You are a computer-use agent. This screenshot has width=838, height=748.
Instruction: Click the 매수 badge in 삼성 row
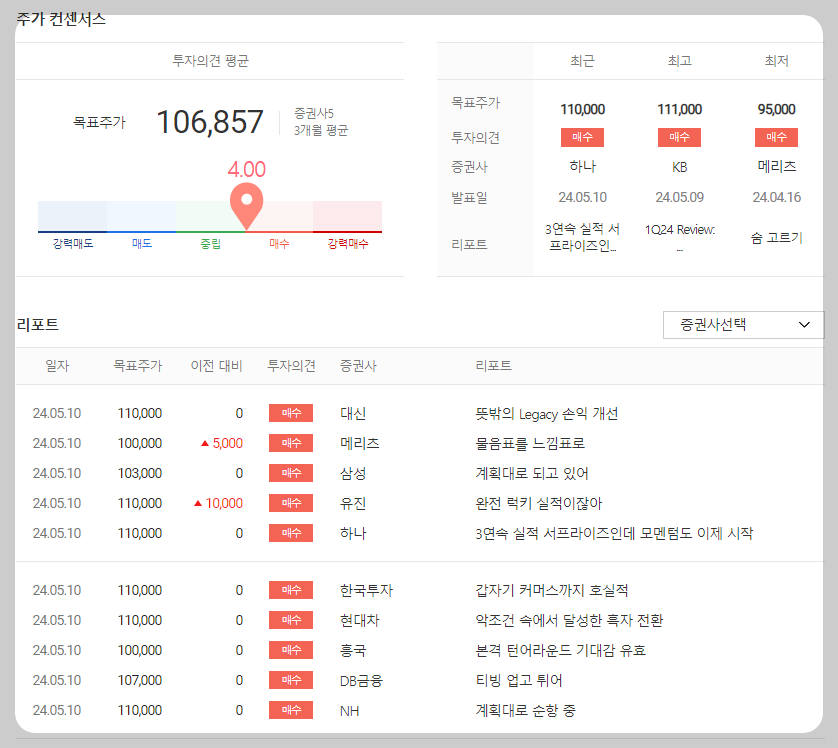291,473
